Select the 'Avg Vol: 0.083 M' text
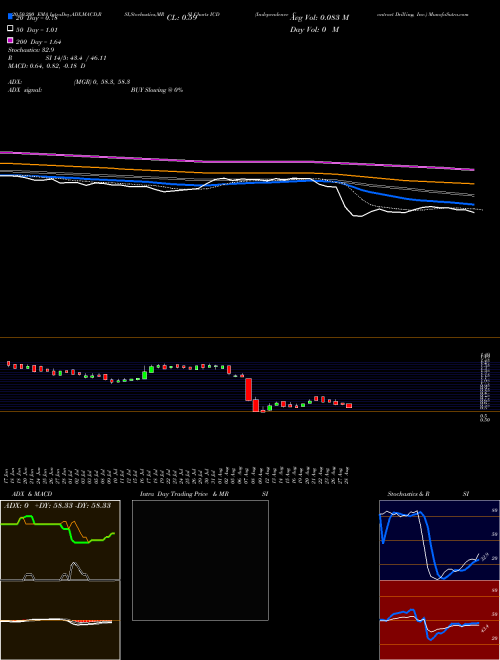500x660 pixels. coord(319,18)
